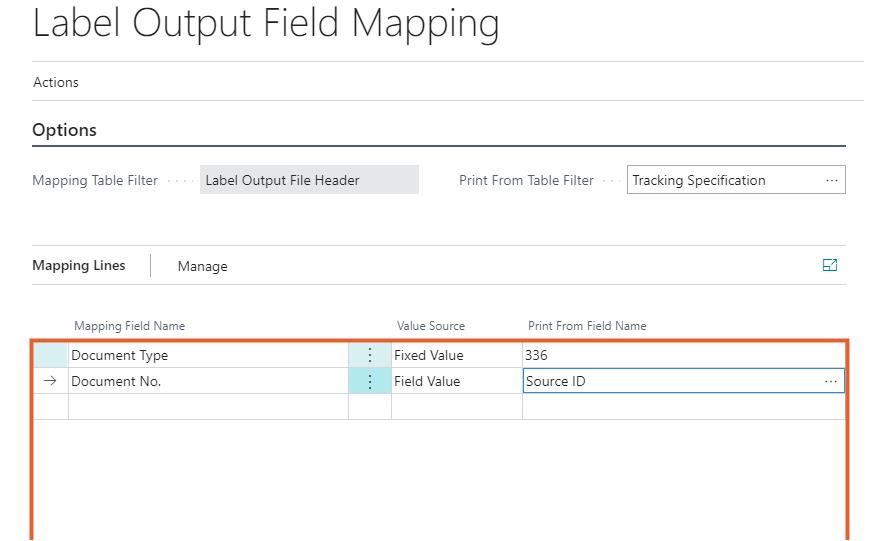Select the Fixed Value source cell

point(455,356)
